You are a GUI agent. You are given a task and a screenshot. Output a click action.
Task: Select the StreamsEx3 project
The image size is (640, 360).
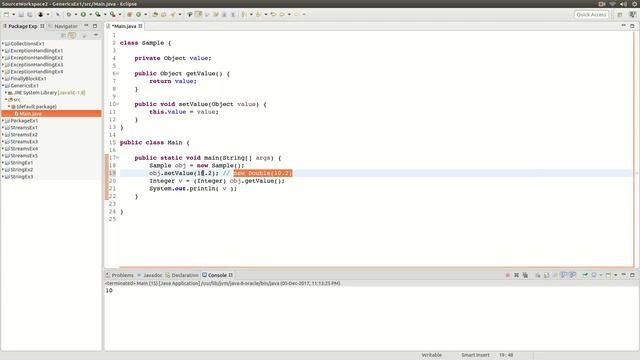coord(24,142)
